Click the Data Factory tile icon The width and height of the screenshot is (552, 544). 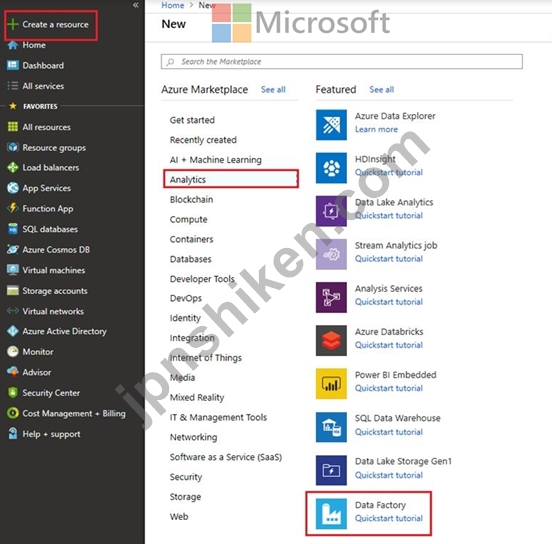pos(331,513)
